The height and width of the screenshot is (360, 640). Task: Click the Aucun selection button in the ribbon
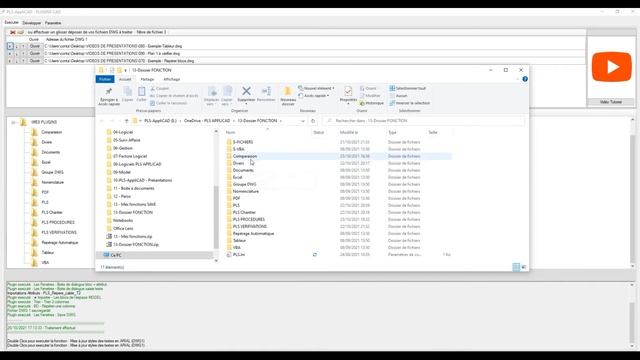point(398,96)
